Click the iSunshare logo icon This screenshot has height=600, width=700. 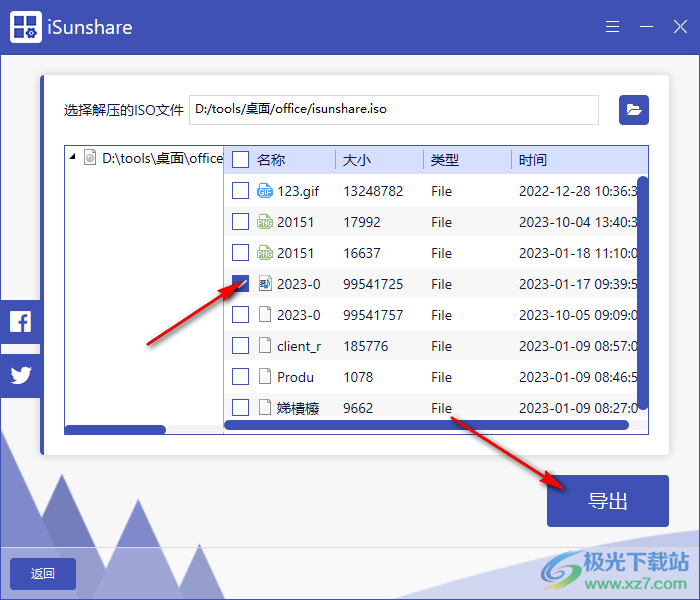click(26, 27)
